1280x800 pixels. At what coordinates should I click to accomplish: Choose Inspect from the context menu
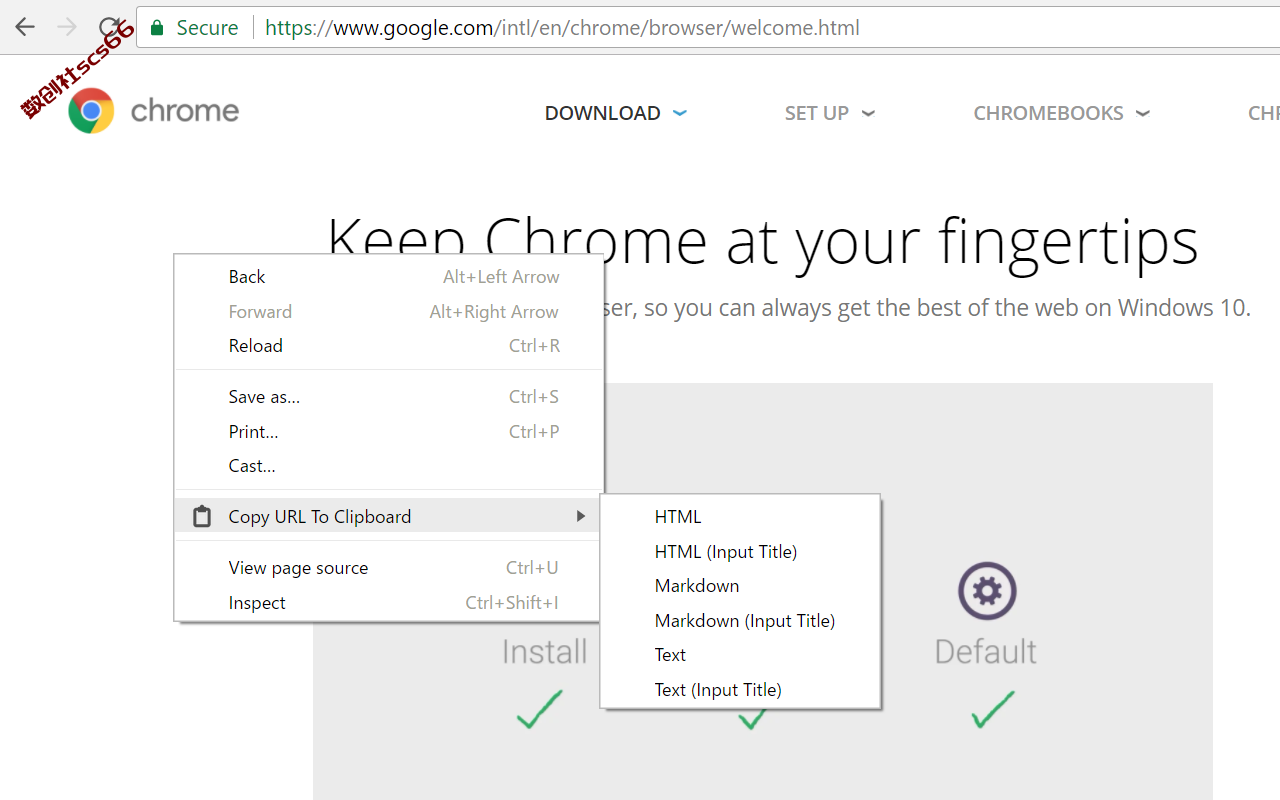click(x=389, y=603)
